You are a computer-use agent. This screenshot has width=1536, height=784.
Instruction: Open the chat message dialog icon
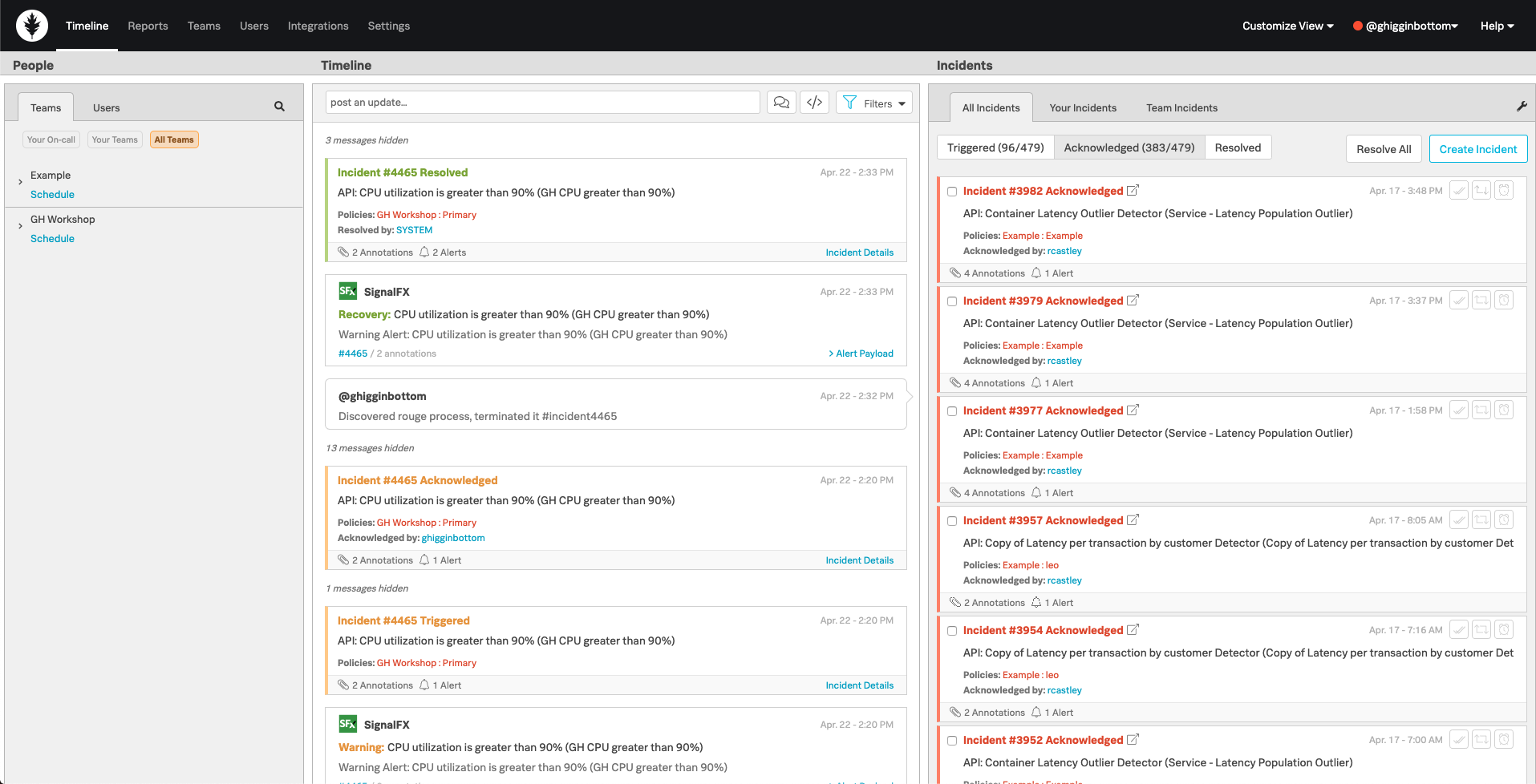pyautogui.click(x=781, y=102)
